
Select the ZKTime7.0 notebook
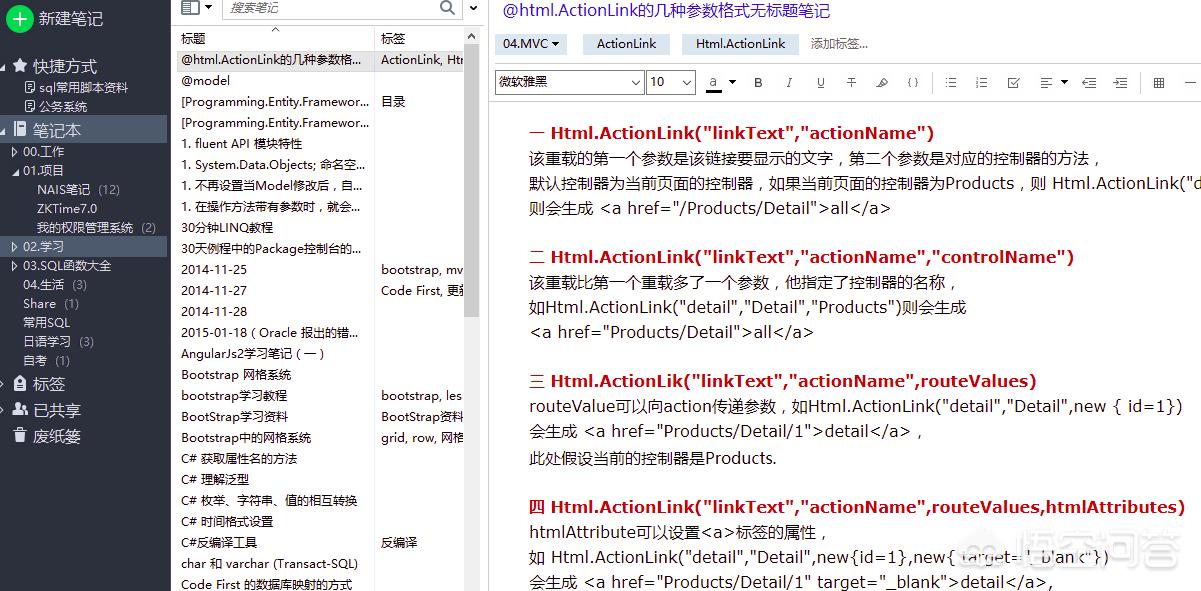click(67, 209)
